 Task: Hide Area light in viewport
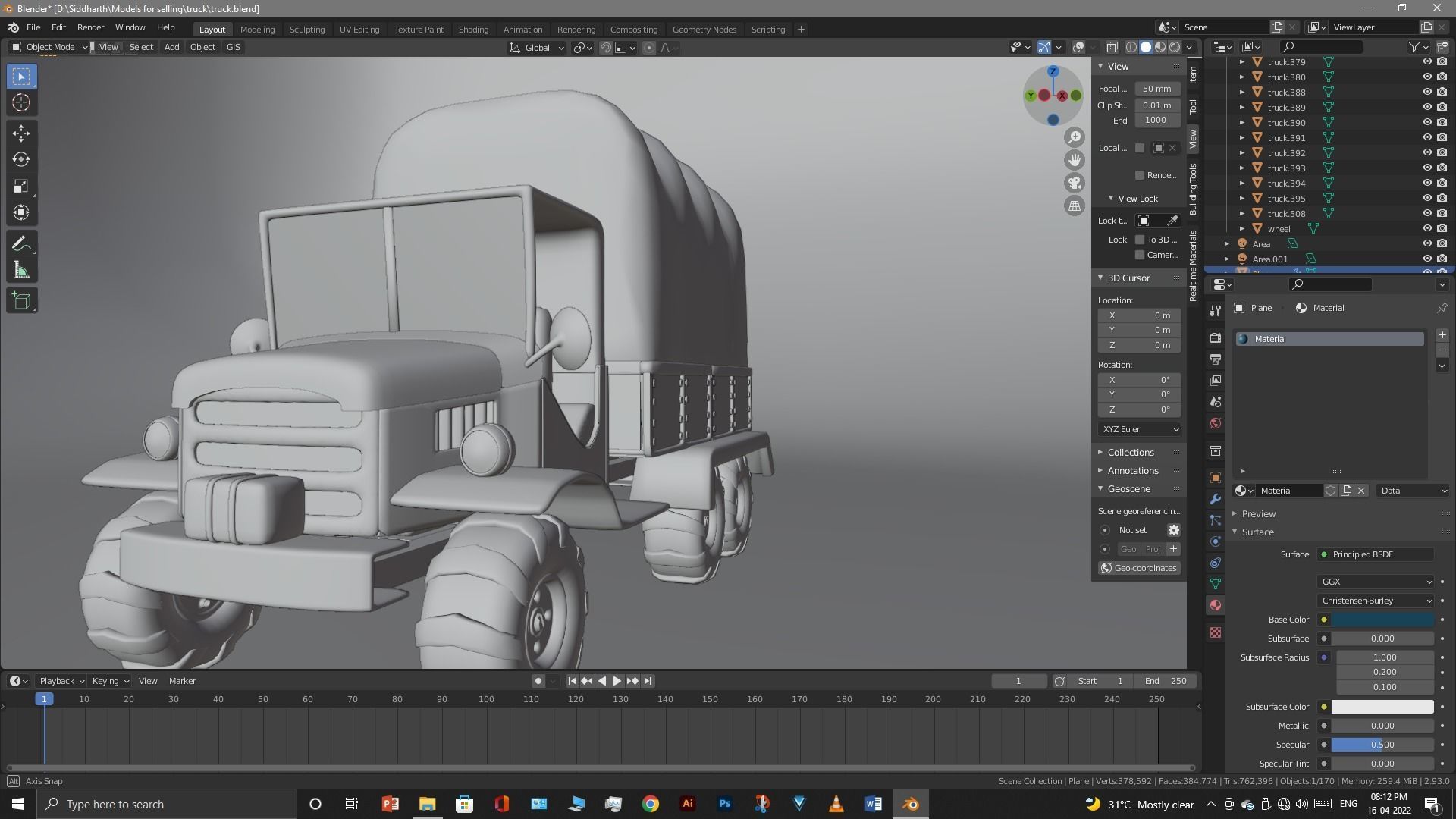(1426, 244)
